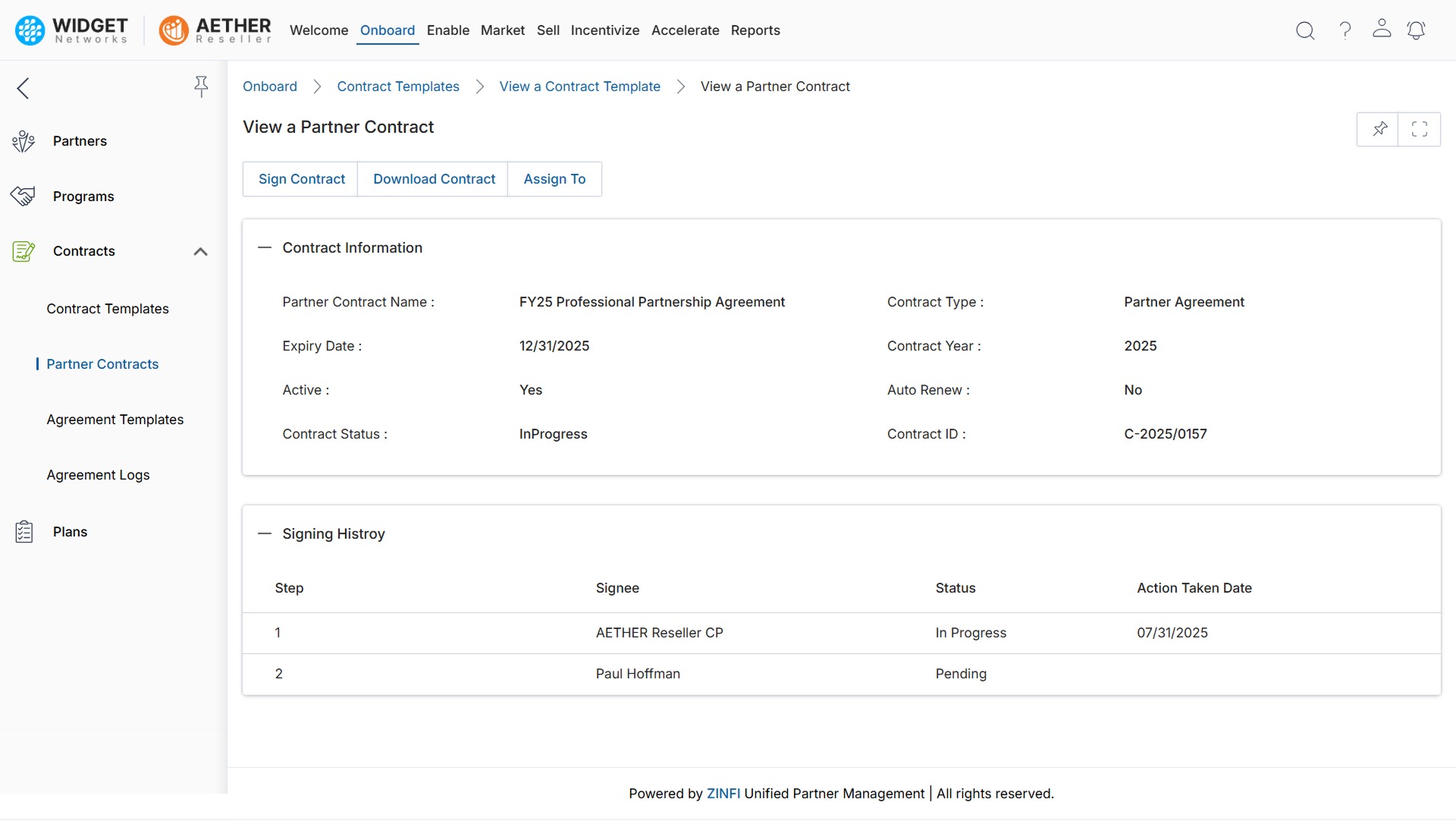Open the user profile menu

pyautogui.click(x=1382, y=30)
